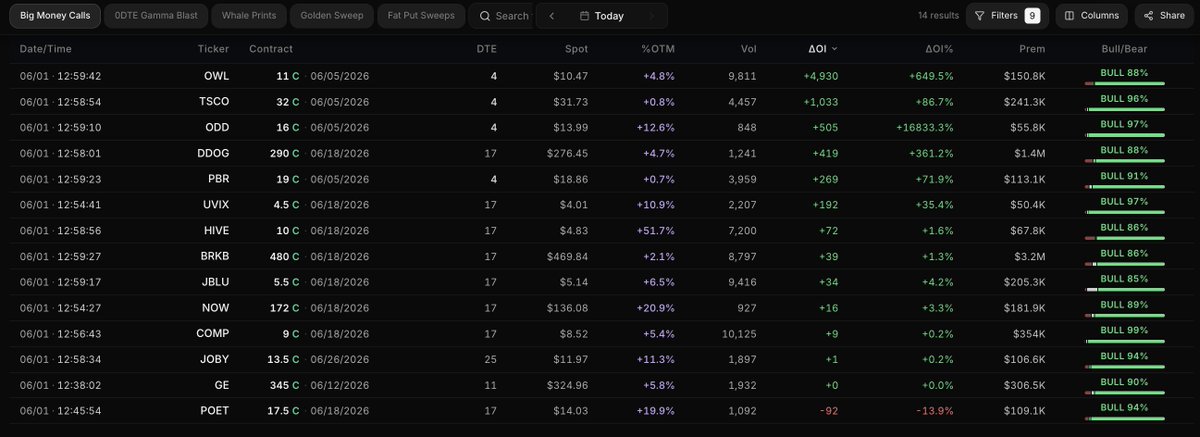The image size is (1200, 437).
Task: Click the 12:38:02 timestamp
Action: tap(79, 383)
